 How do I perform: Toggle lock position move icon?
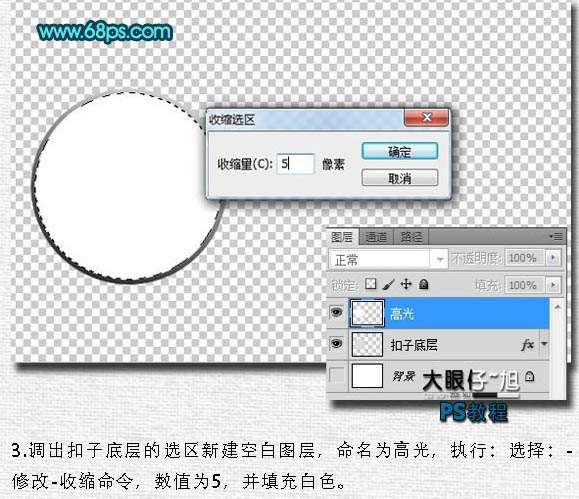(406, 284)
